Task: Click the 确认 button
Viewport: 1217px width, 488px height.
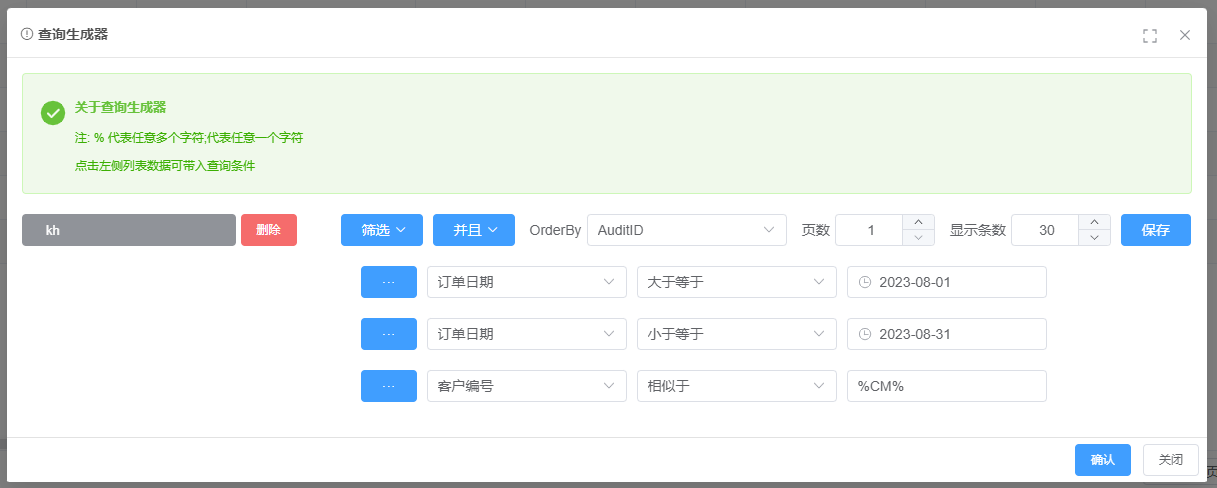Action: pyautogui.click(x=1103, y=460)
